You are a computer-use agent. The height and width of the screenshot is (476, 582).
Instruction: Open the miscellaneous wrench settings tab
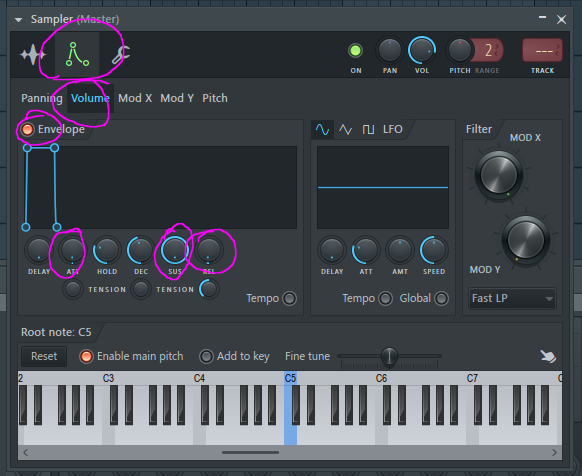(121, 55)
